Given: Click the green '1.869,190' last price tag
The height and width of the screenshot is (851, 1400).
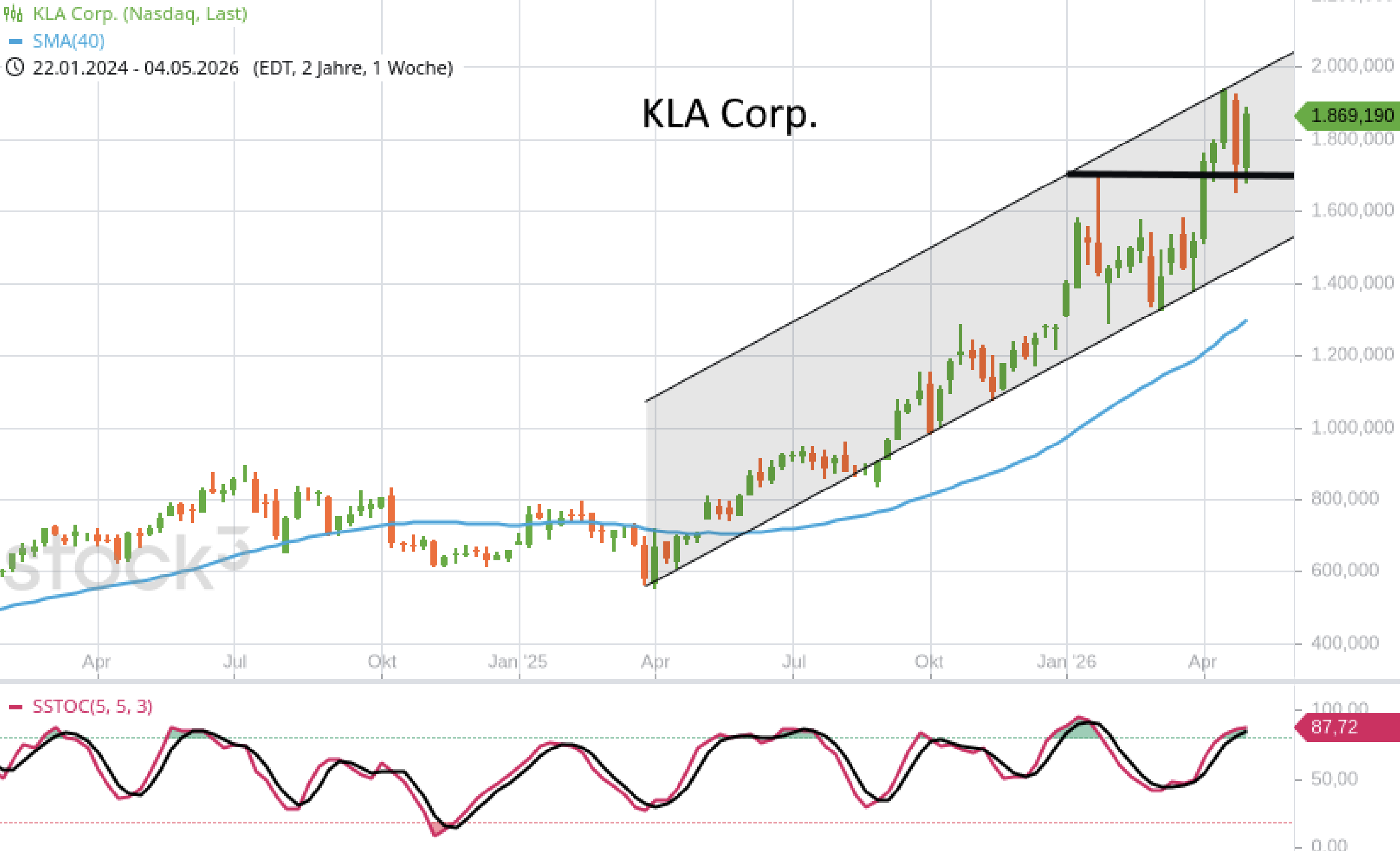Looking at the screenshot, I should [1347, 116].
